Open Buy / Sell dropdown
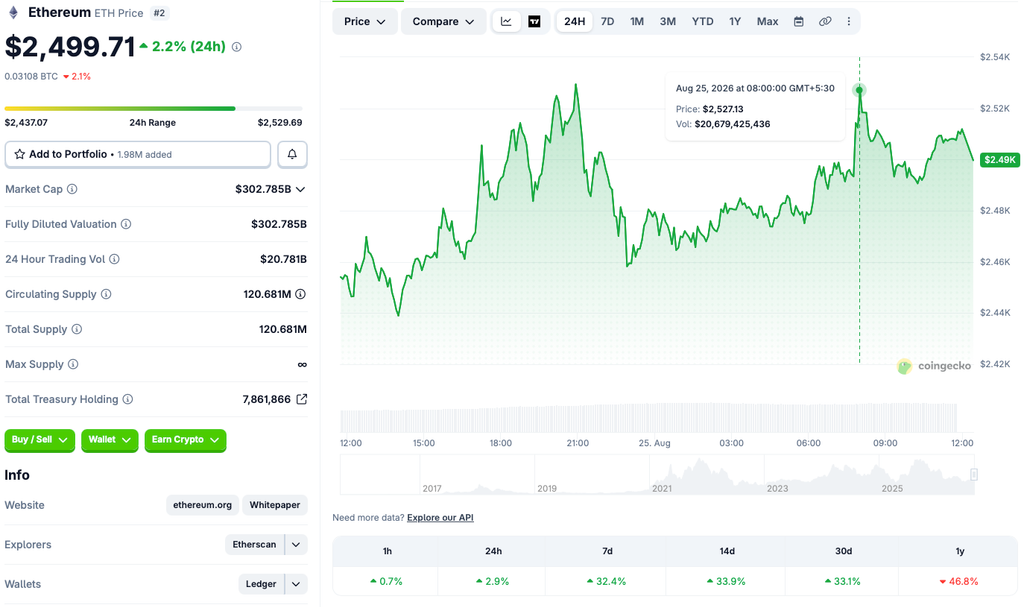Image resolution: width=1024 pixels, height=607 pixels. 40,440
